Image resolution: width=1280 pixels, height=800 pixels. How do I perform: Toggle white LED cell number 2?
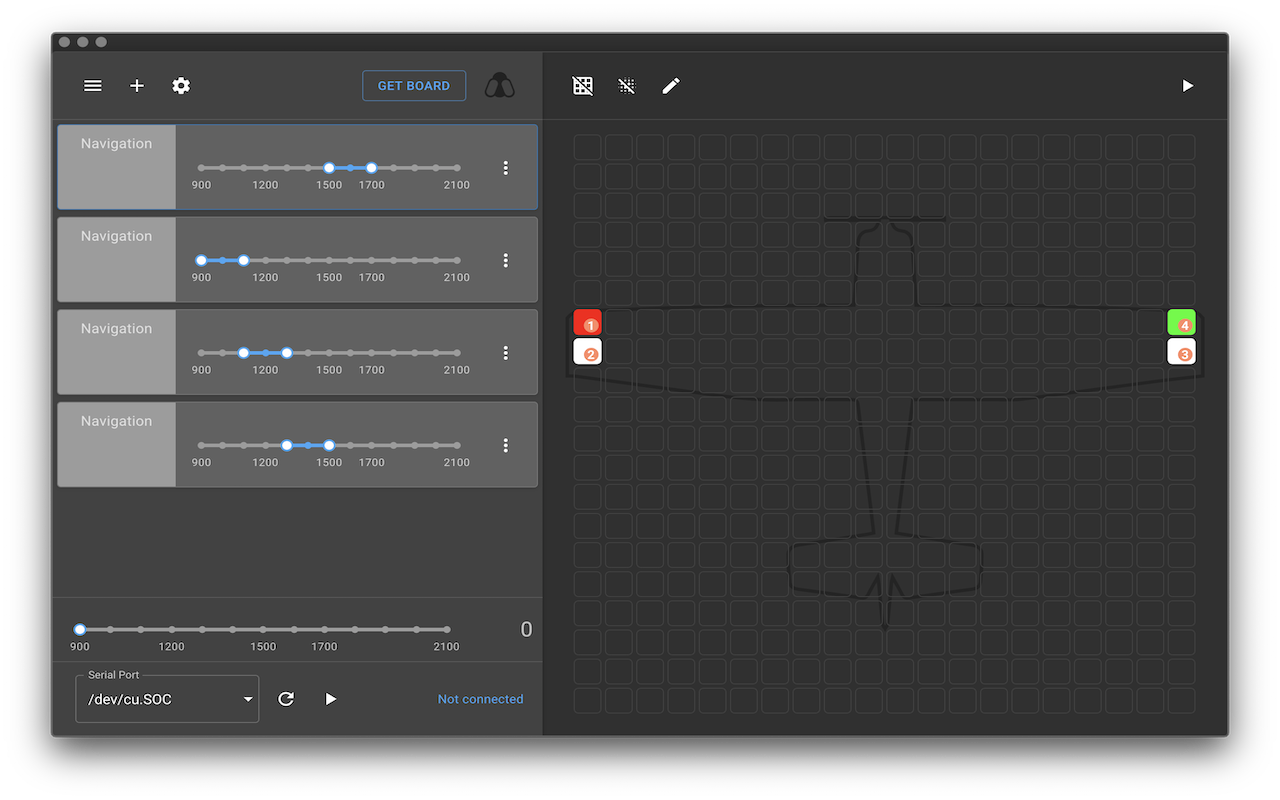click(588, 352)
